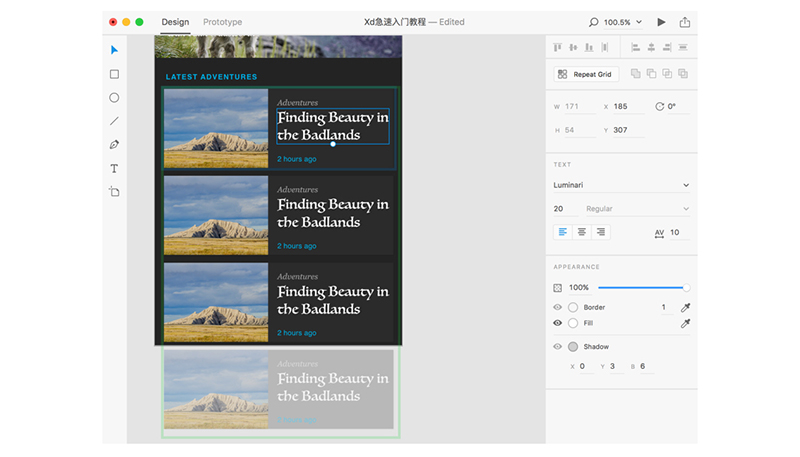Screen dimensions: 800x457
Task: Click the Play preview icon
Action: (x=661, y=22)
